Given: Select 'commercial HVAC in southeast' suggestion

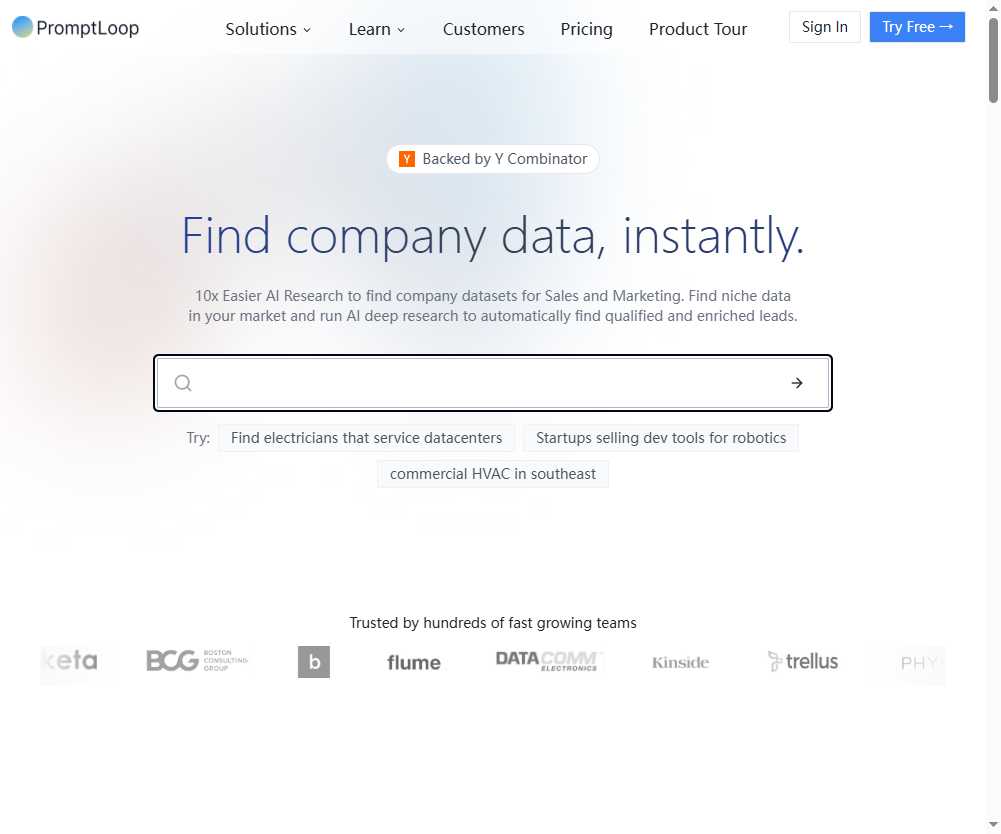Looking at the screenshot, I should point(493,474).
